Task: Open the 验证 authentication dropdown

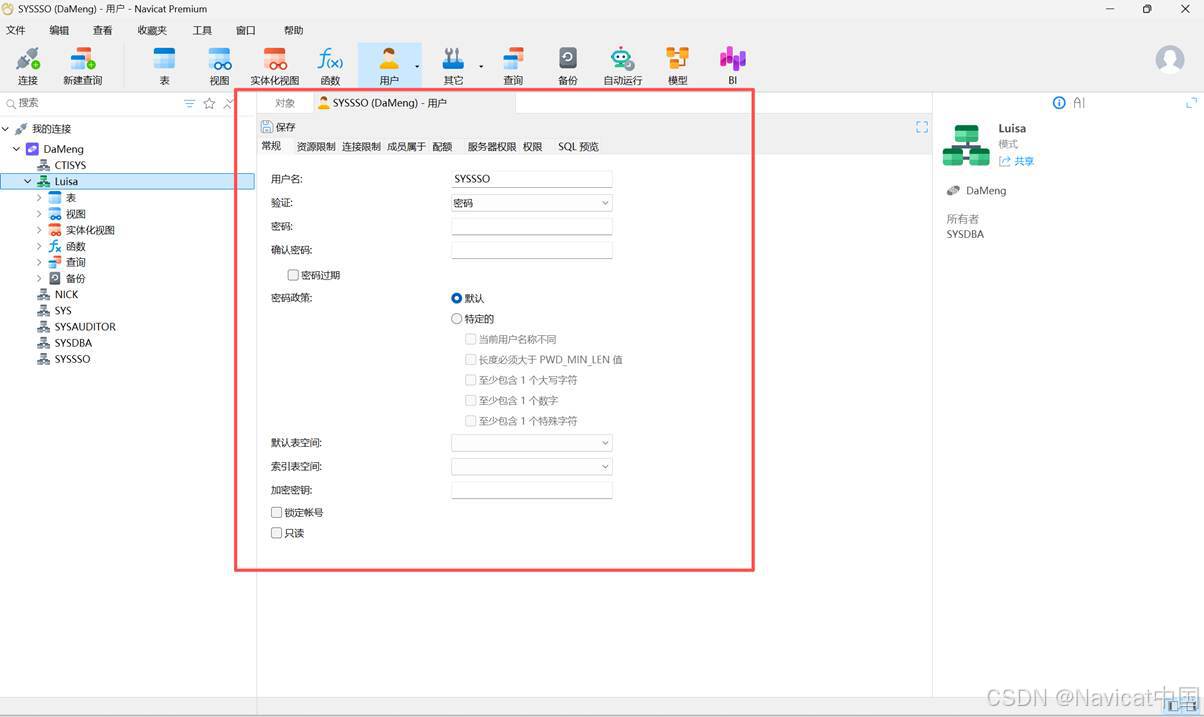Action: 531,203
